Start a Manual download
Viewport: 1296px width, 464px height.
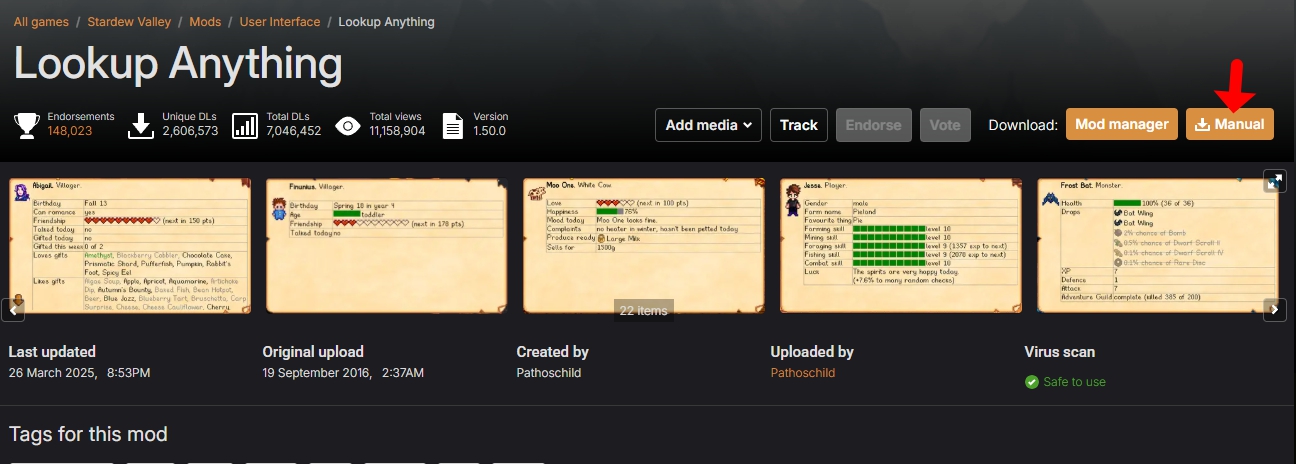point(1230,124)
